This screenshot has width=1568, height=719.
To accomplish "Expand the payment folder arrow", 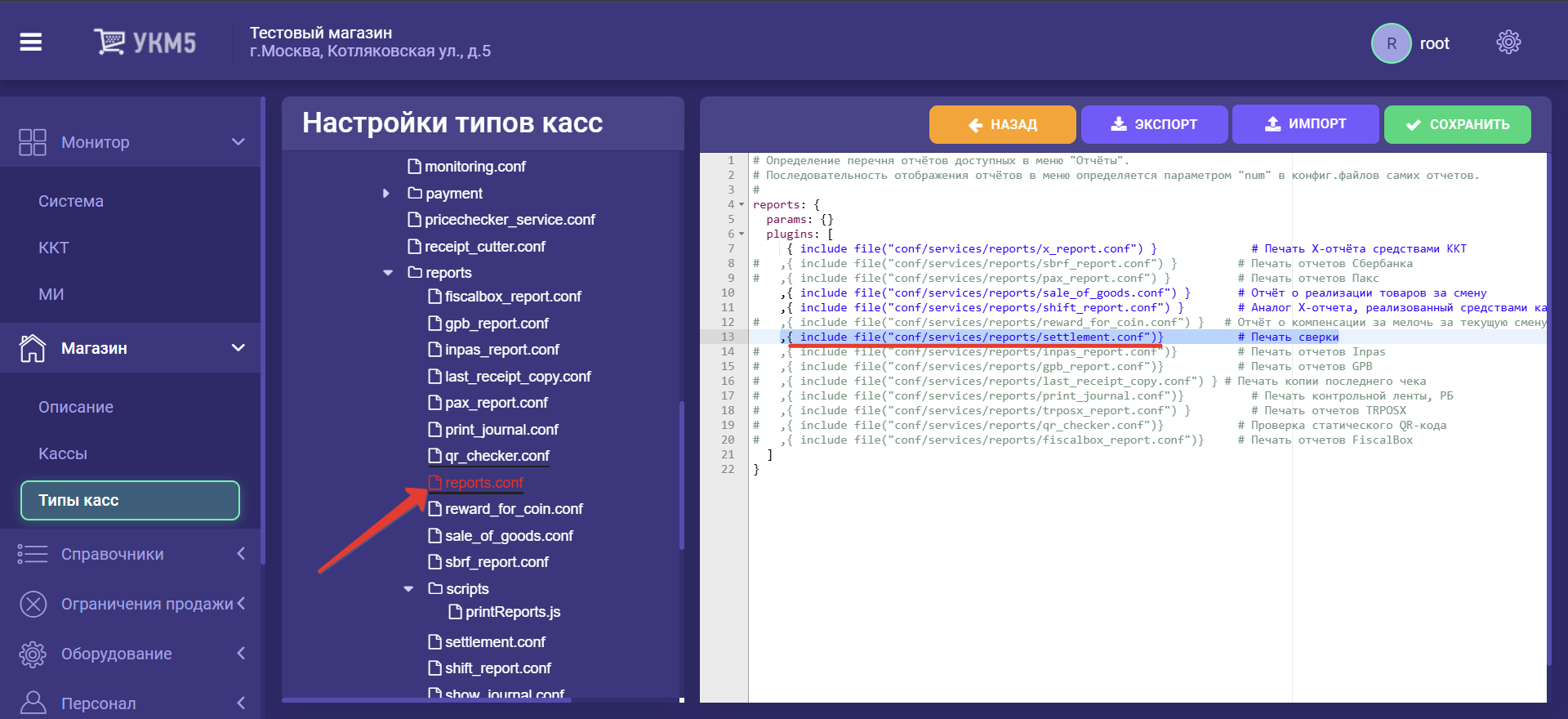I will (x=386, y=194).
